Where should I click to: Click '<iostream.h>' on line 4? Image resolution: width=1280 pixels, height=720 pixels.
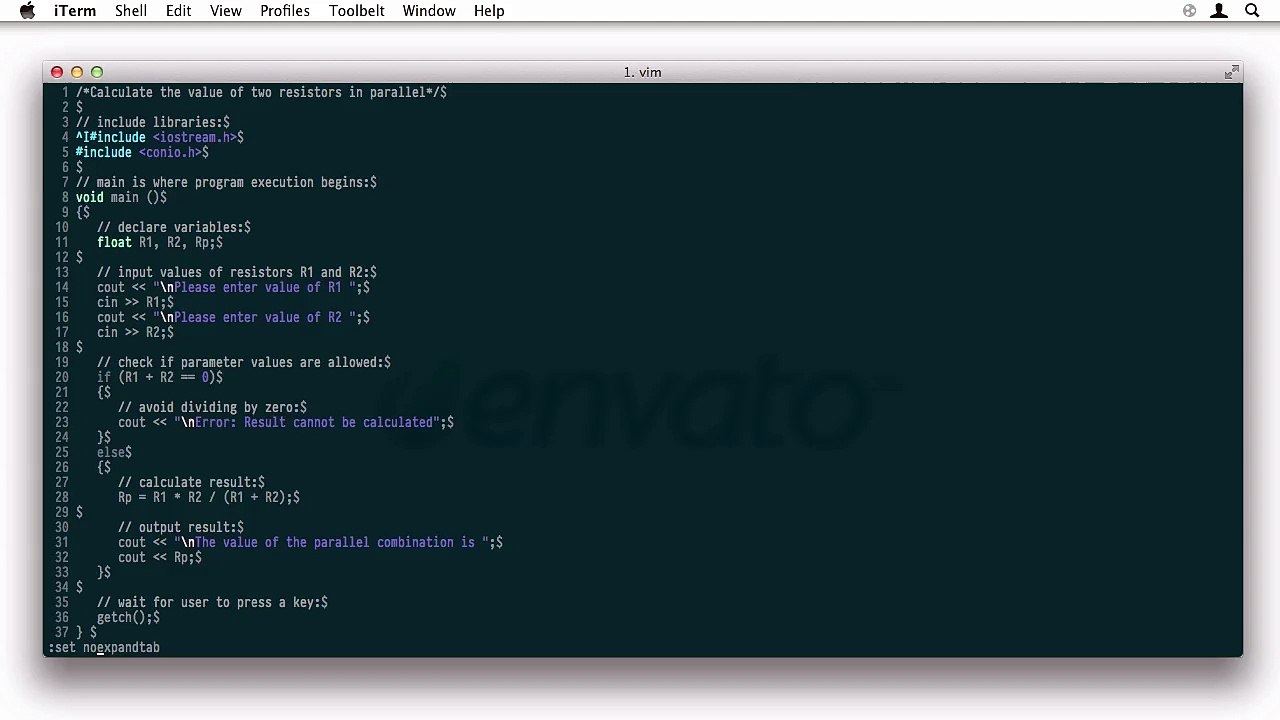click(x=195, y=137)
